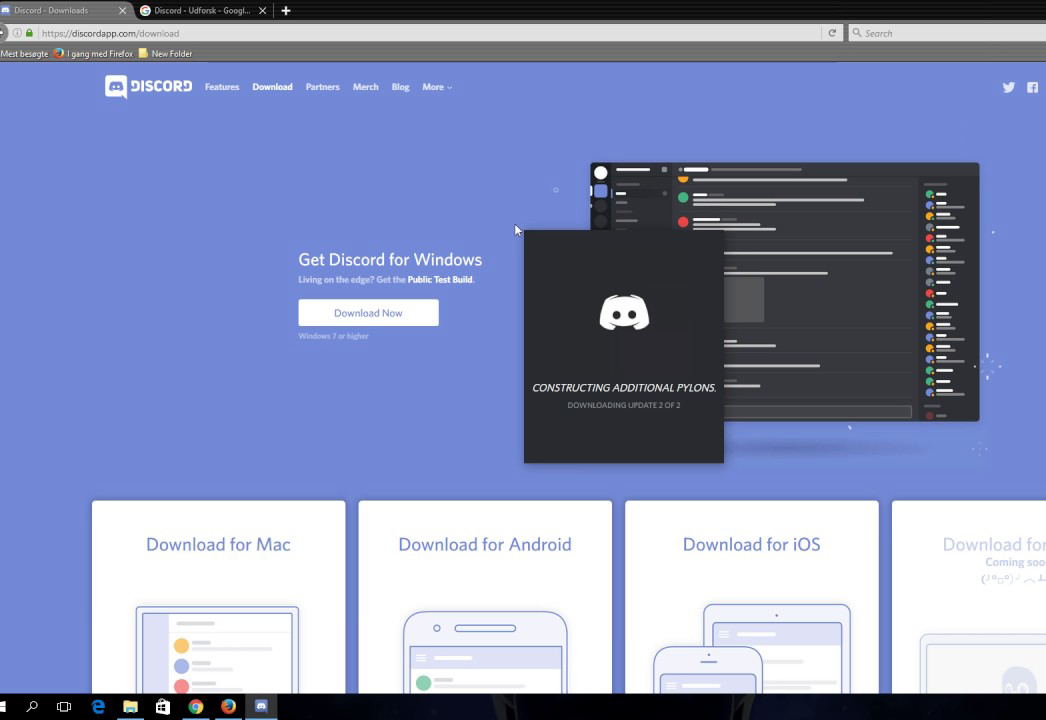Click the Mac laptop illustration
The image size is (1046, 720).
click(x=217, y=649)
